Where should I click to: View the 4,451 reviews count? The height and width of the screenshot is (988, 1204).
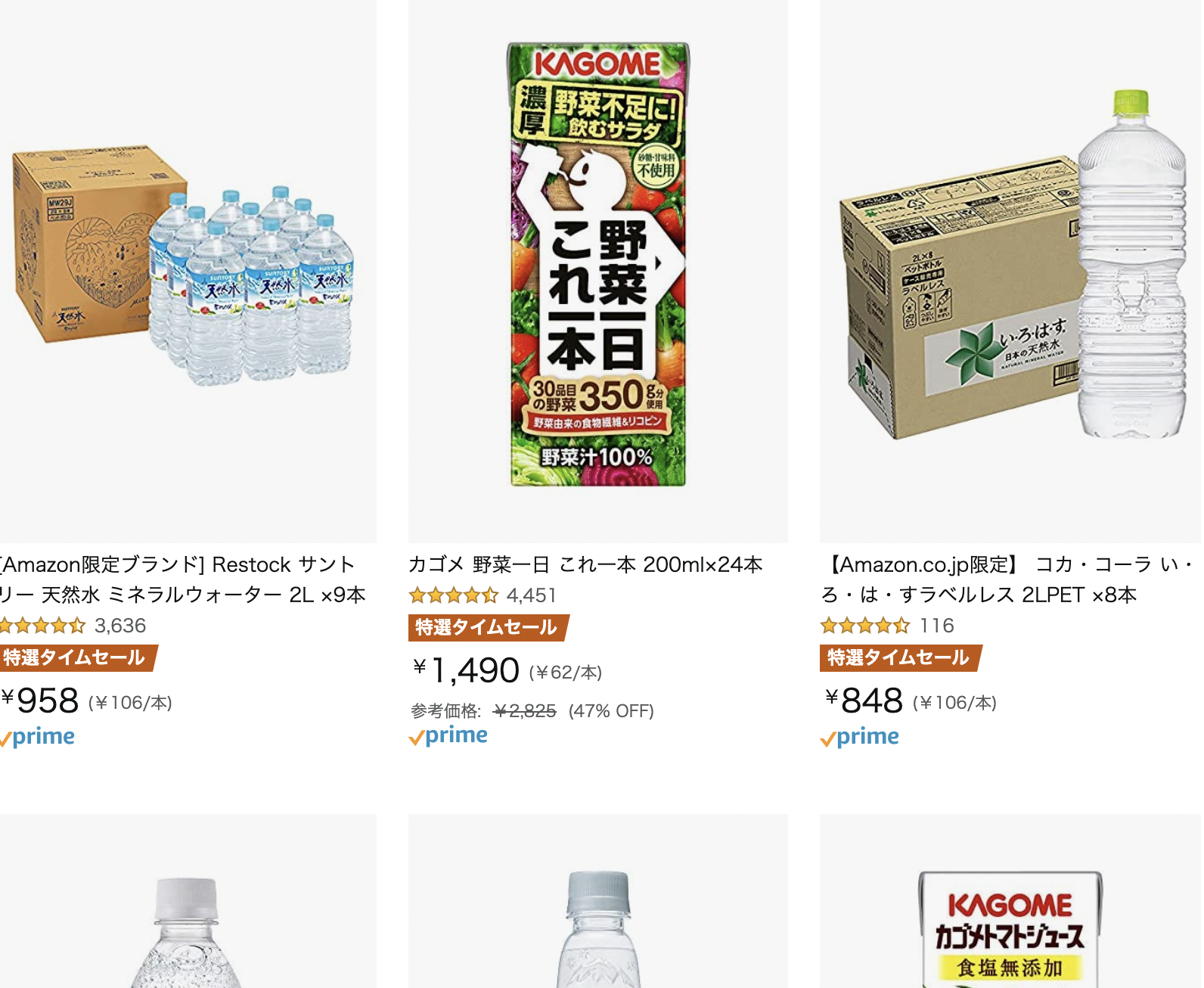tap(532, 595)
